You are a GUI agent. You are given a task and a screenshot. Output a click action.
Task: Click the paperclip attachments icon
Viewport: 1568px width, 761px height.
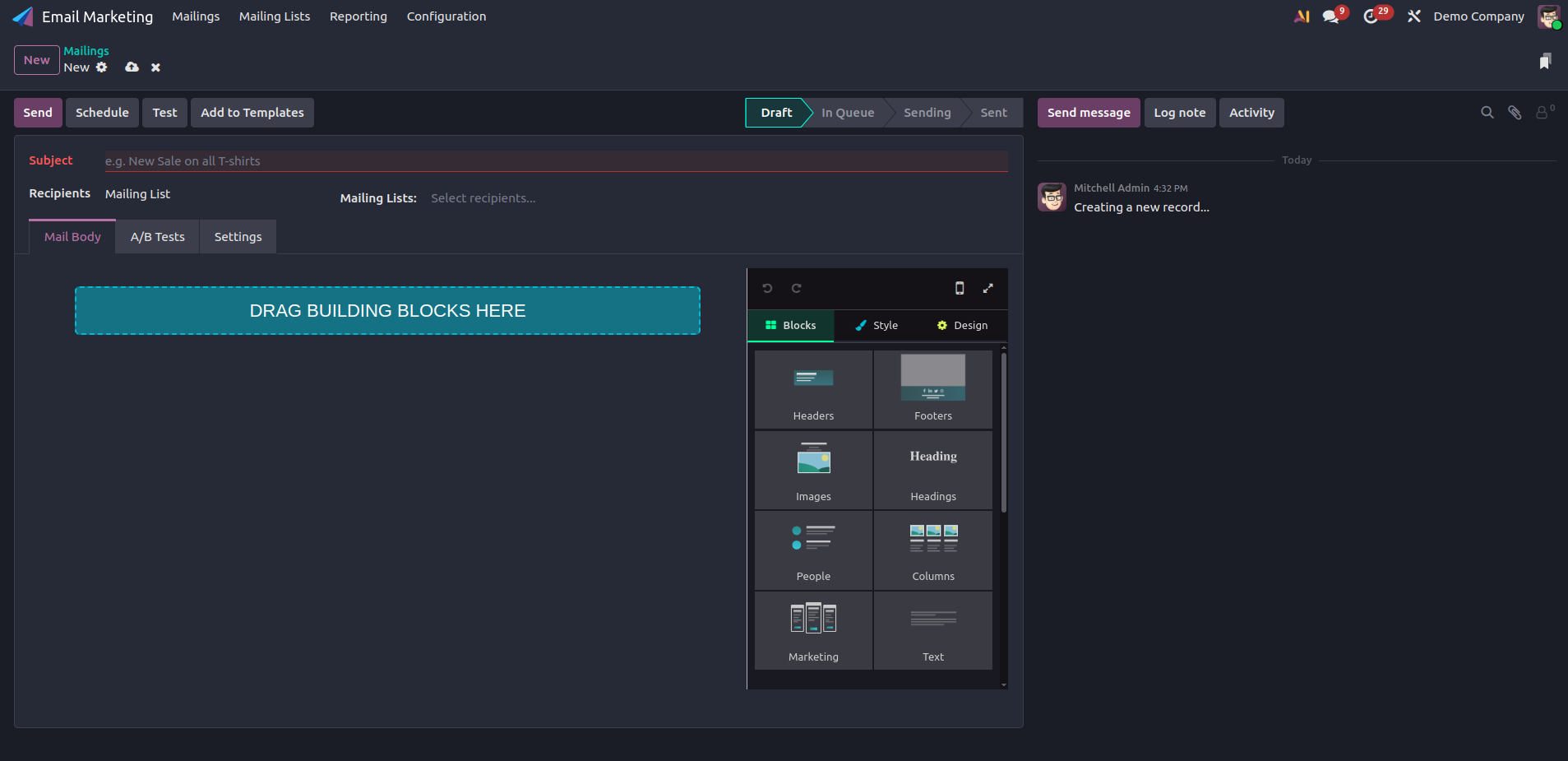pyautogui.click(x=1514, y=113)
